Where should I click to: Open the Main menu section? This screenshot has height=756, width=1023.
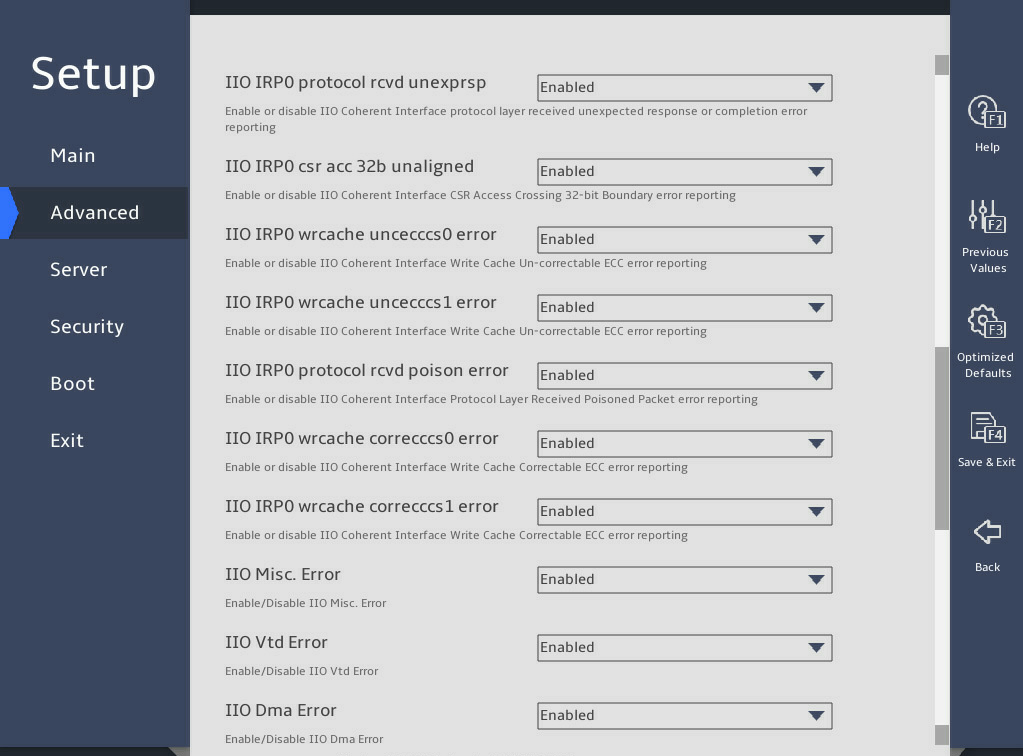point(72,155)
